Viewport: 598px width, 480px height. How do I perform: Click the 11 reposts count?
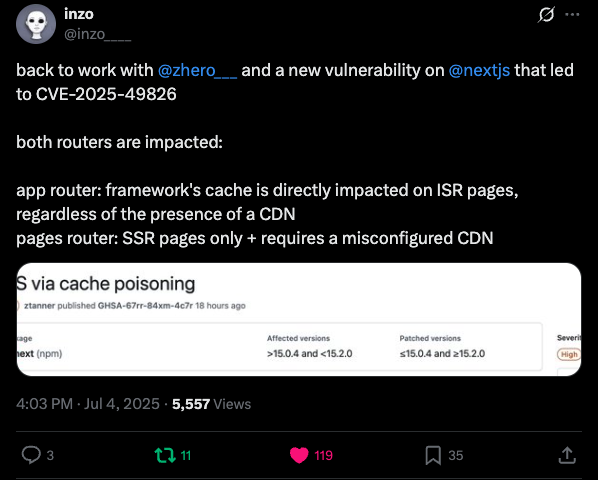tap(185, 455)
